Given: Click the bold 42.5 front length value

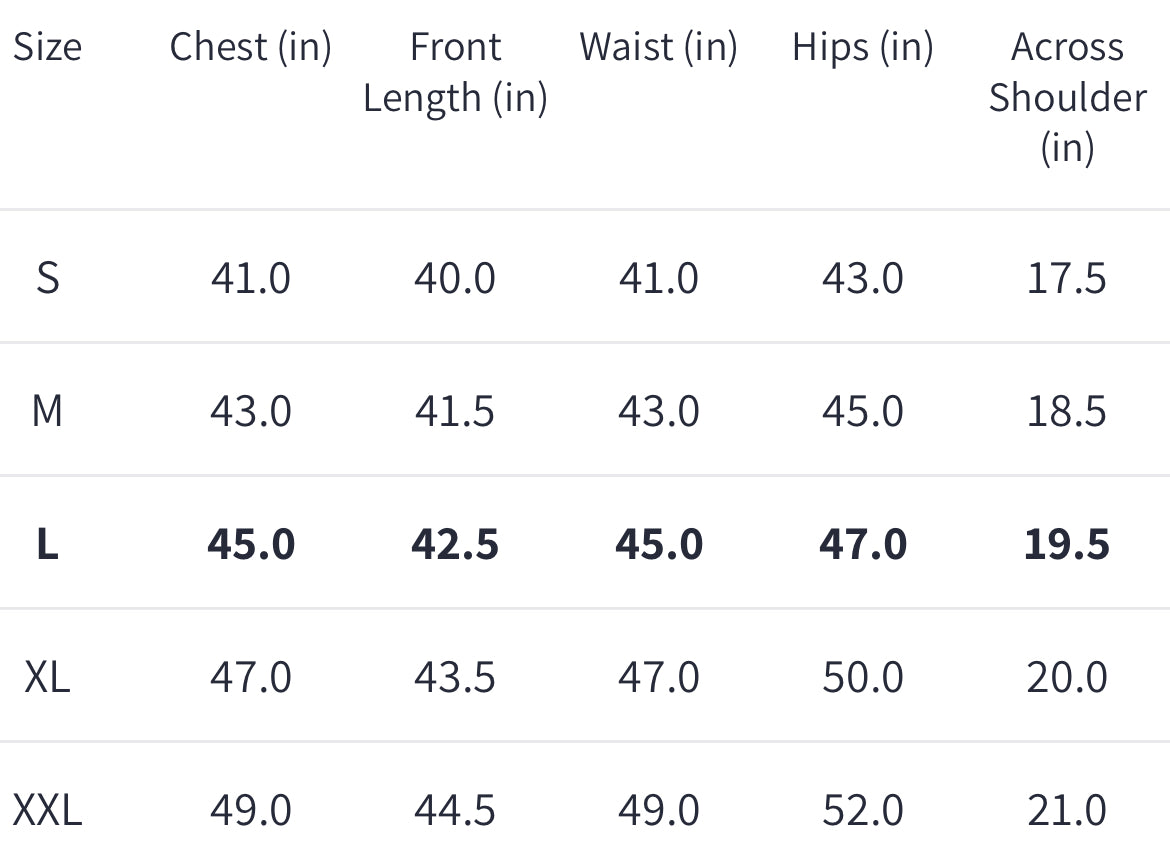Looking at the screenshot, I should point(455,544).
